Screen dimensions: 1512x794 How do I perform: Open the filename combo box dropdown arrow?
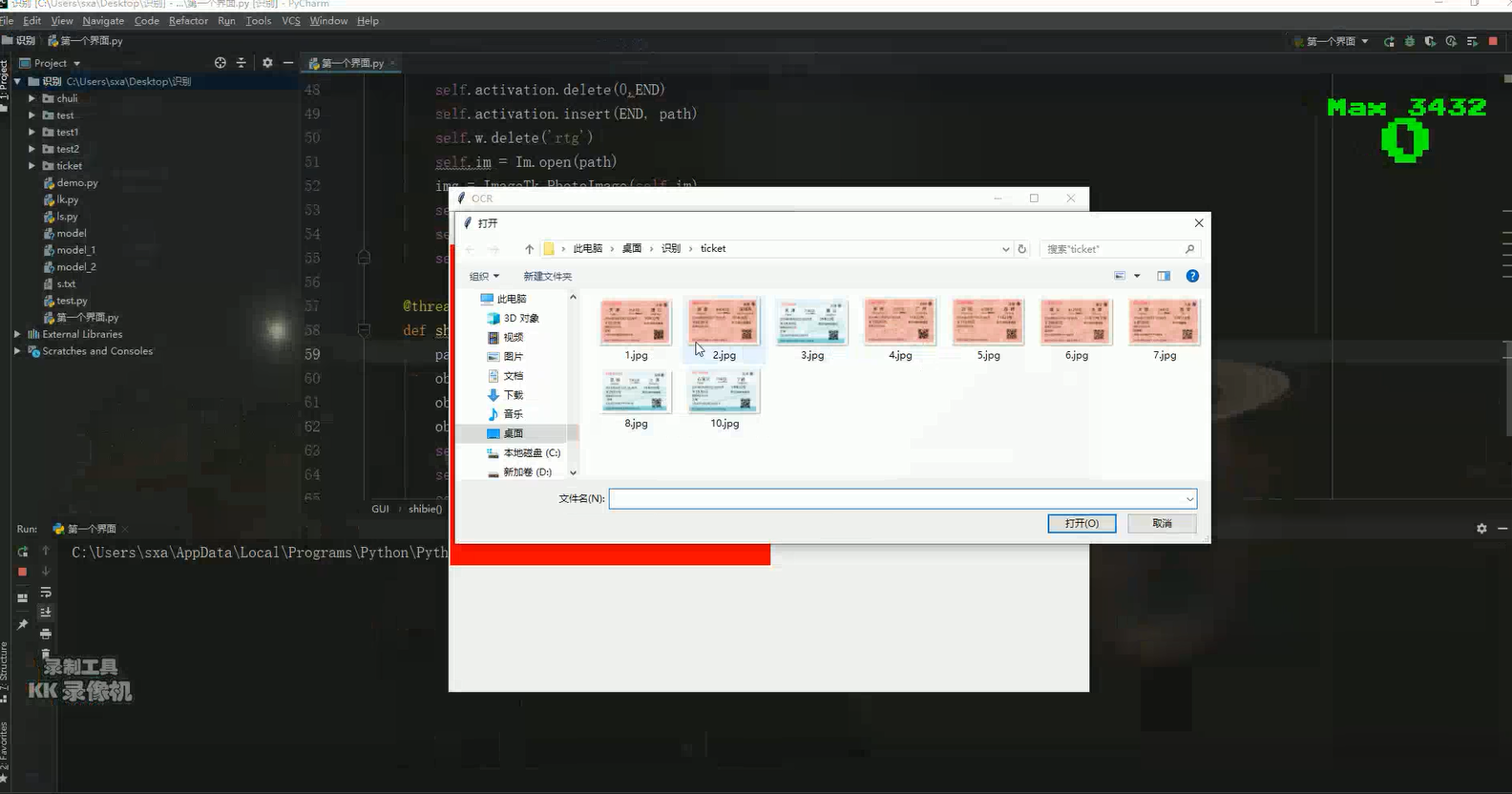pyautogui.click(x=1189, y=498)
